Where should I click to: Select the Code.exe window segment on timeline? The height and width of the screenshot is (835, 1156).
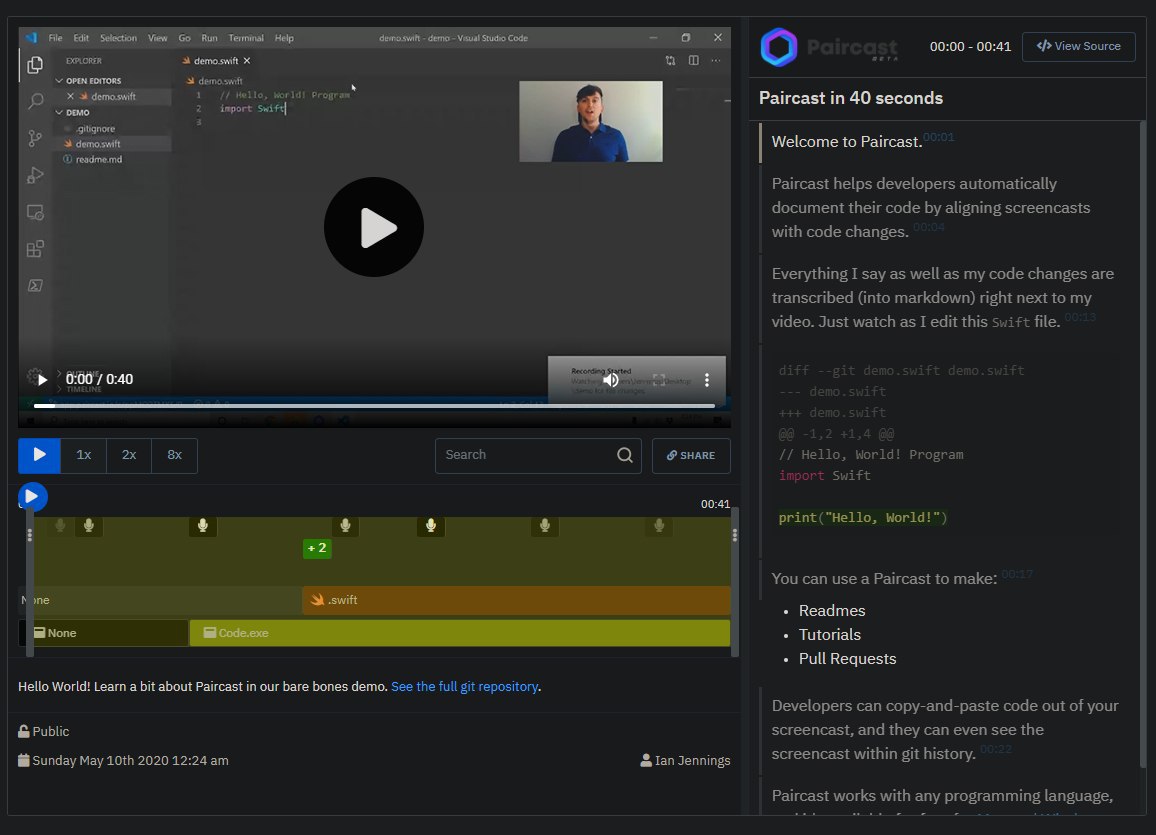click(459, 633)
